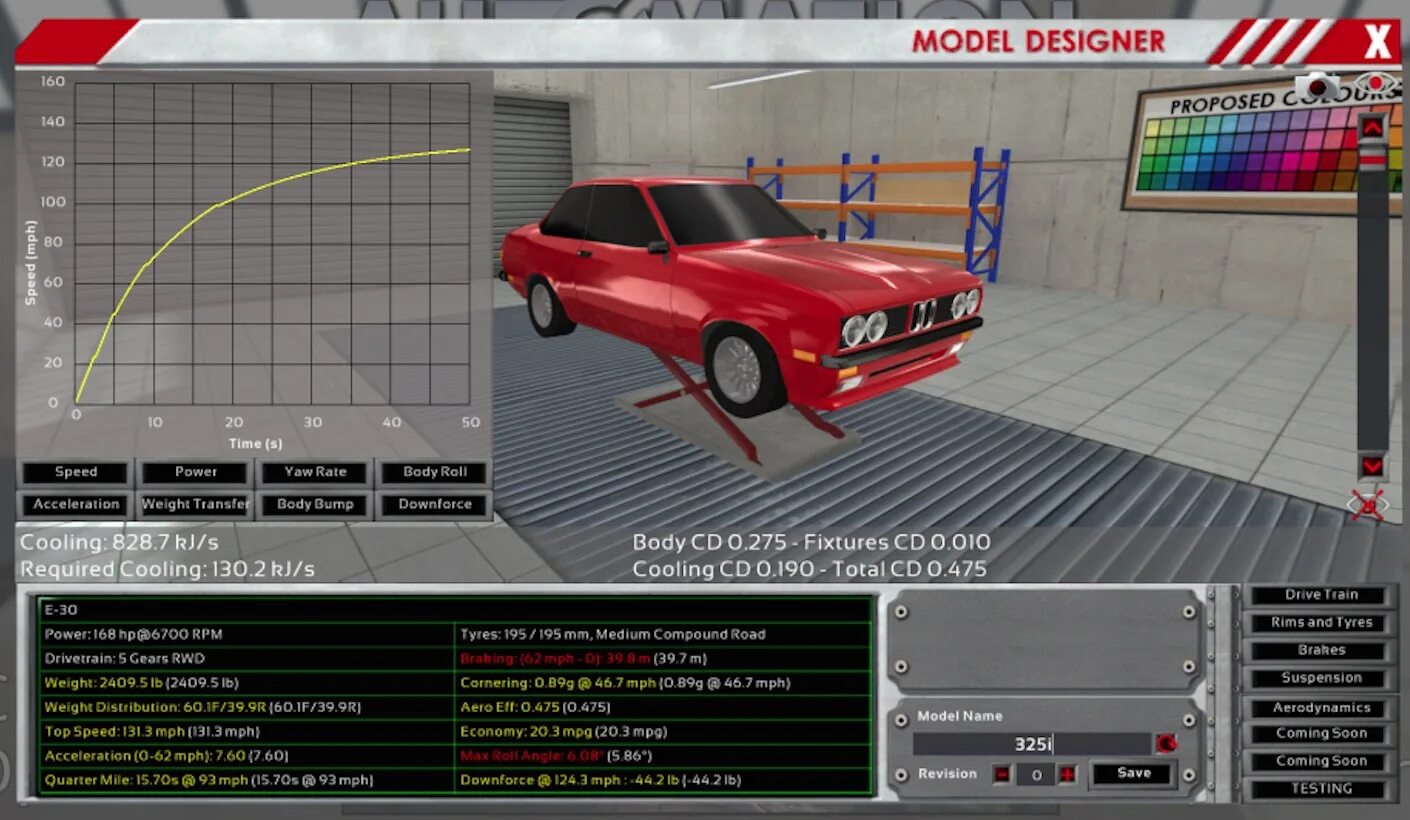Open the TESTING section
This screenshot has height=820, width=1410.
[1321, 789]
